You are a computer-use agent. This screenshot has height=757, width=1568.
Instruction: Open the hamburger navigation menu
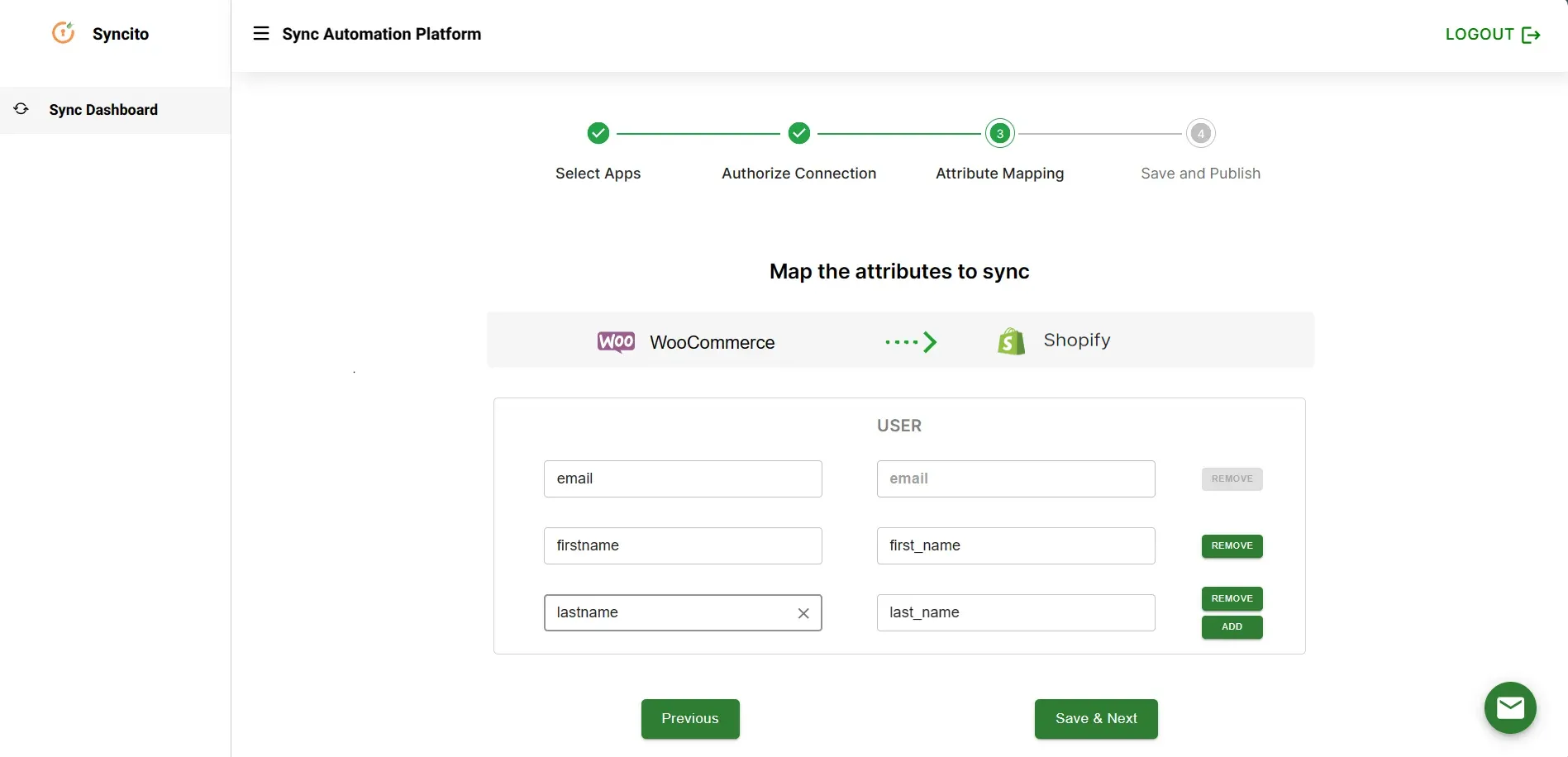point(260,33)
